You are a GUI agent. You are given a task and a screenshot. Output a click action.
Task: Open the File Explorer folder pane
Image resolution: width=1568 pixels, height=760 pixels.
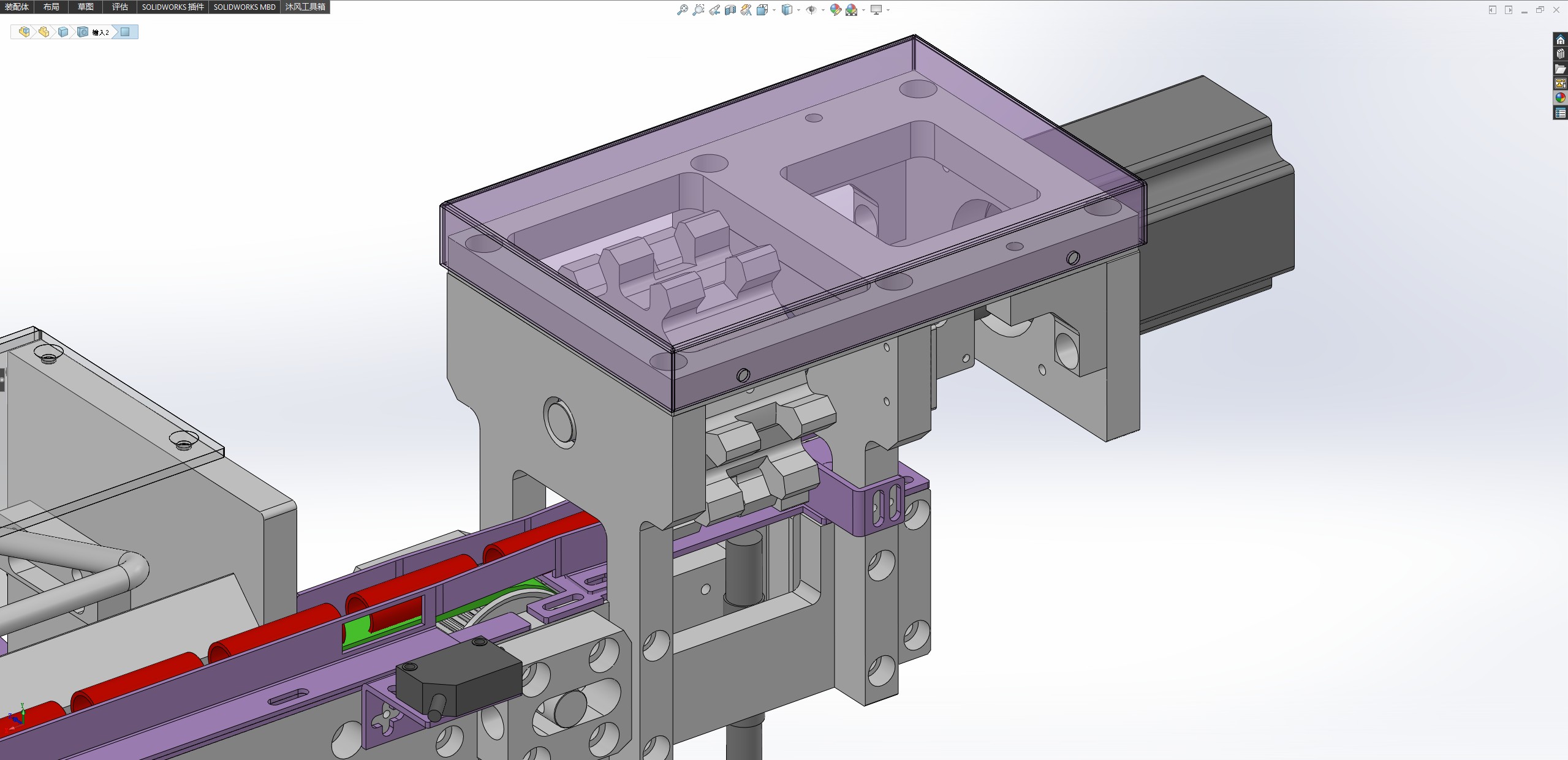click(1560, 69)
